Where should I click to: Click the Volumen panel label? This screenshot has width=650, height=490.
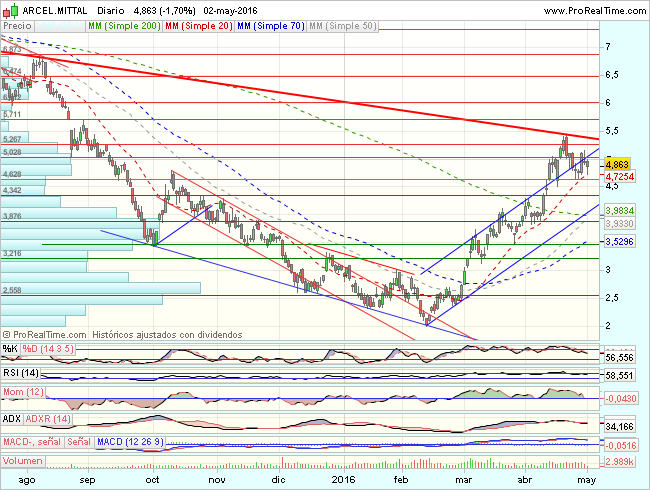22,461
